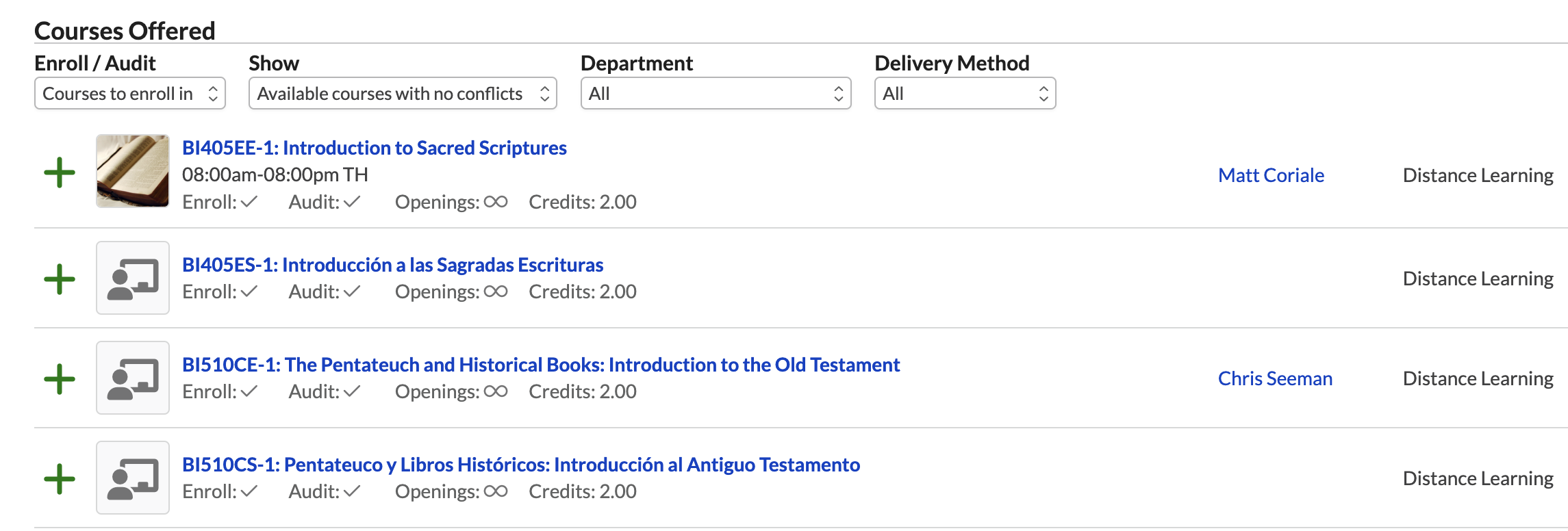The width and height of the screenshot is (1568, 531).
Task: Add BI405ES-1 course with plus icon
Action: [60, 279]
